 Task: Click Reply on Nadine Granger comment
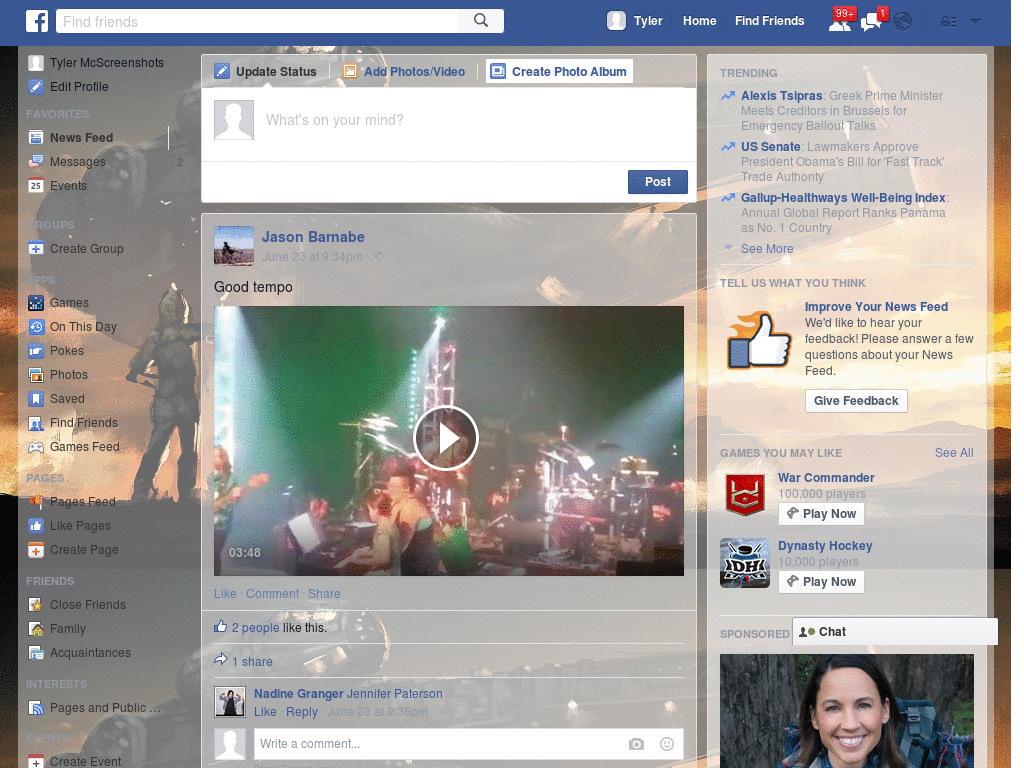coord(302,712)
